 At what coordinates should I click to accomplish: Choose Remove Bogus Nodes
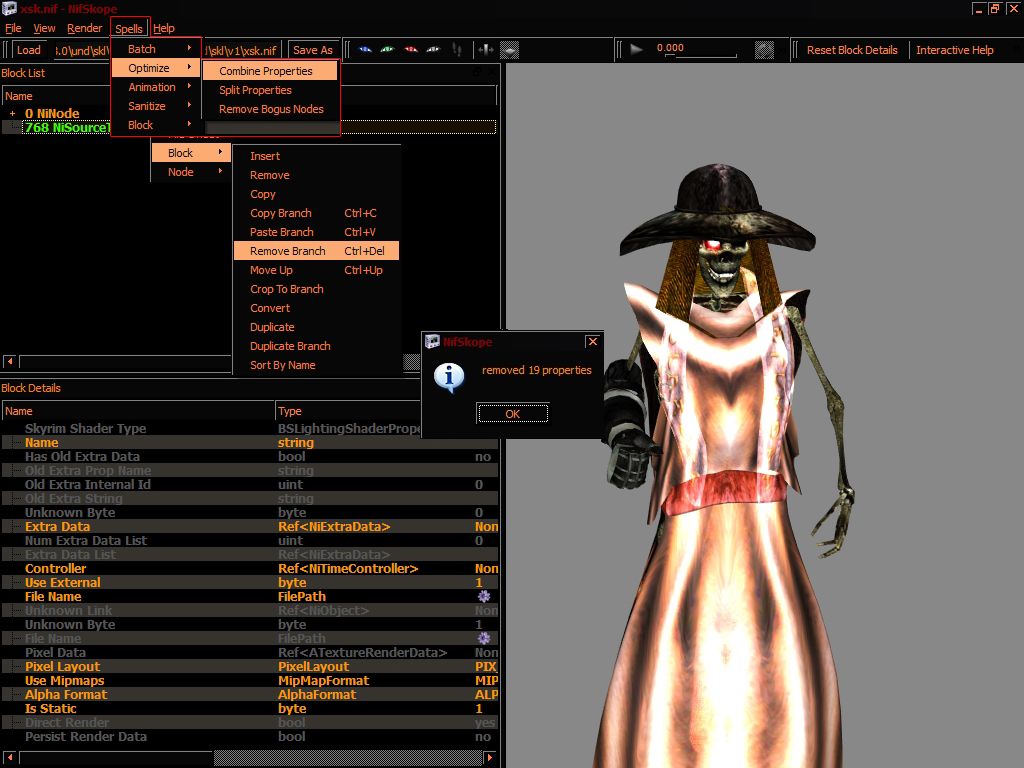coord(270,108)
